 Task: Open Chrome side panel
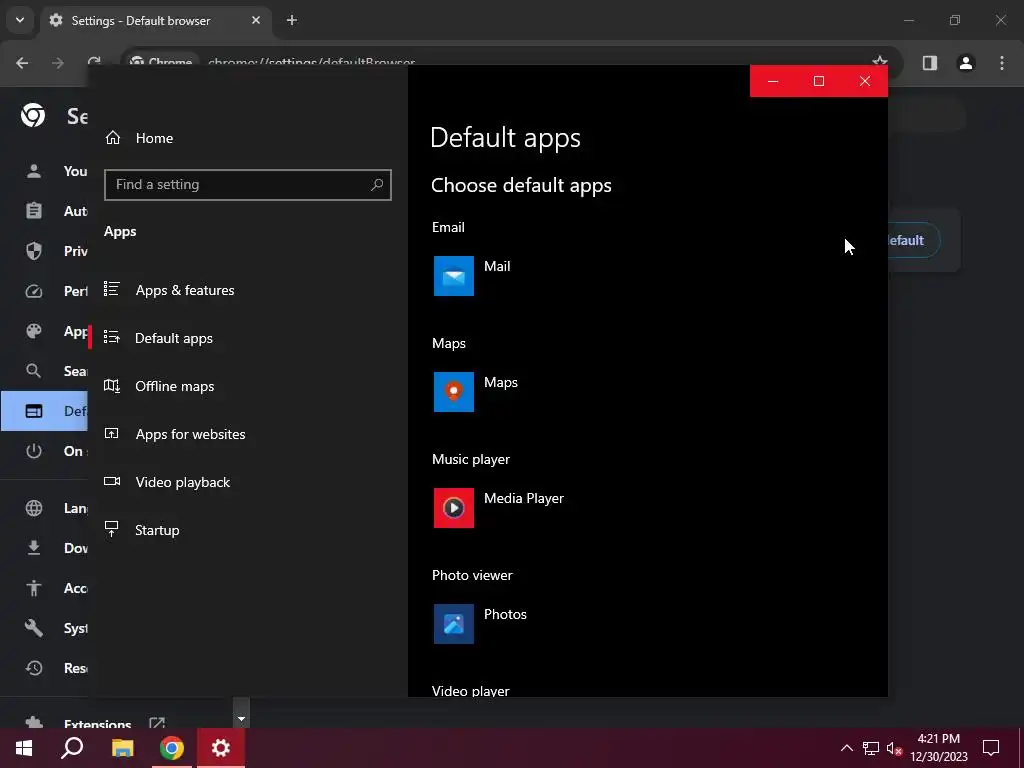coord(930,63)
